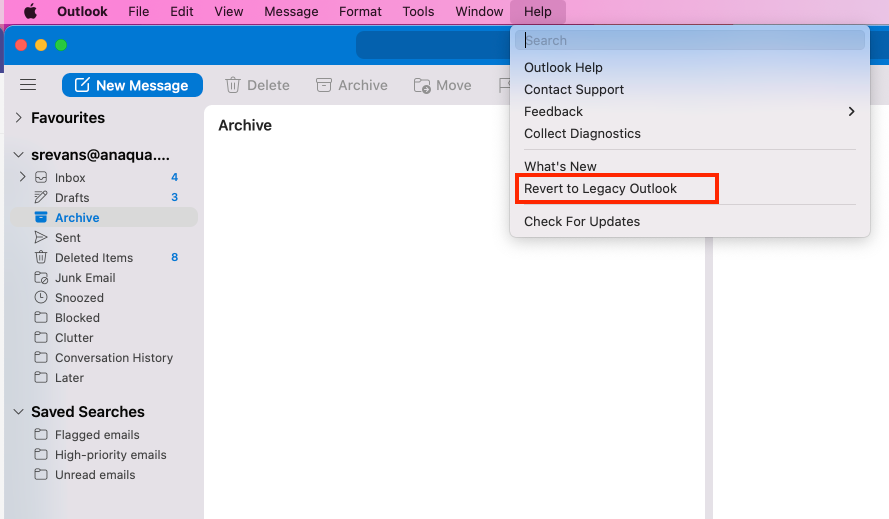The height and width of the screenshot is (519, 889).
Task: Select the Sent folder label
Action: 68,238
